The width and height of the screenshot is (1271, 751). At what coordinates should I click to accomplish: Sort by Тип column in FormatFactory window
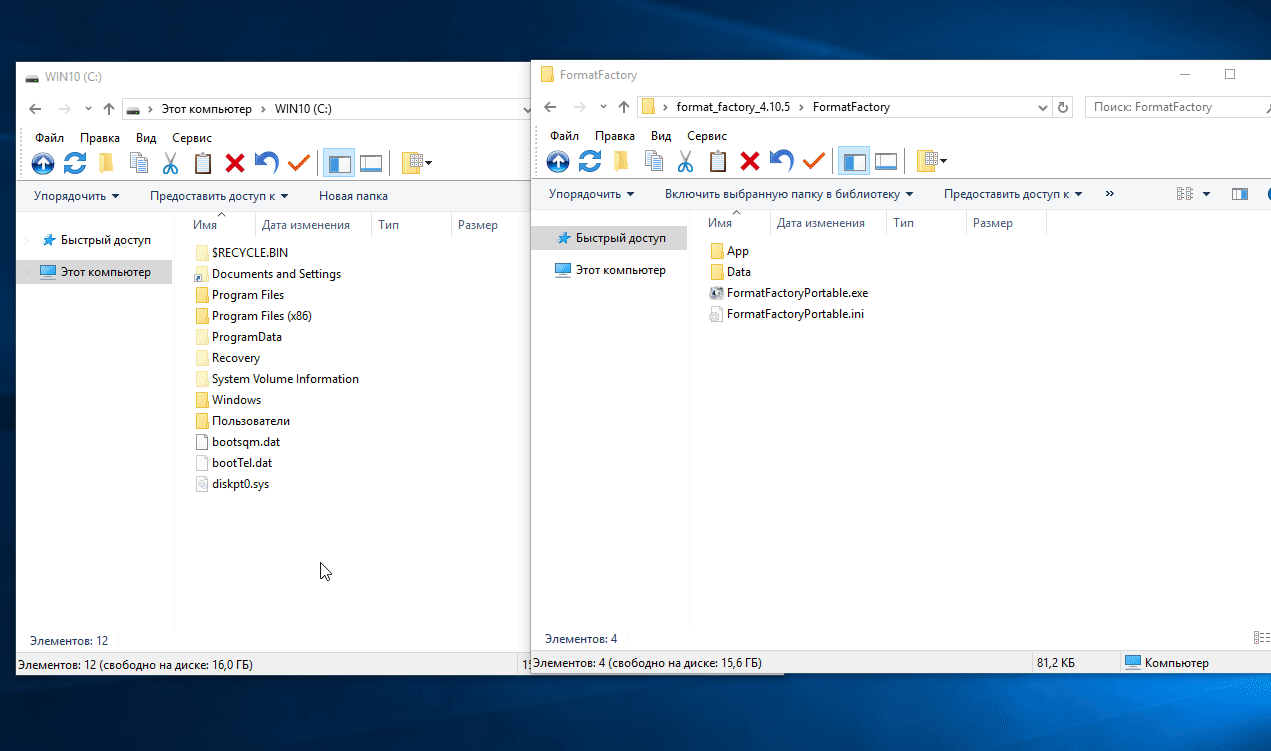[926, 223]
